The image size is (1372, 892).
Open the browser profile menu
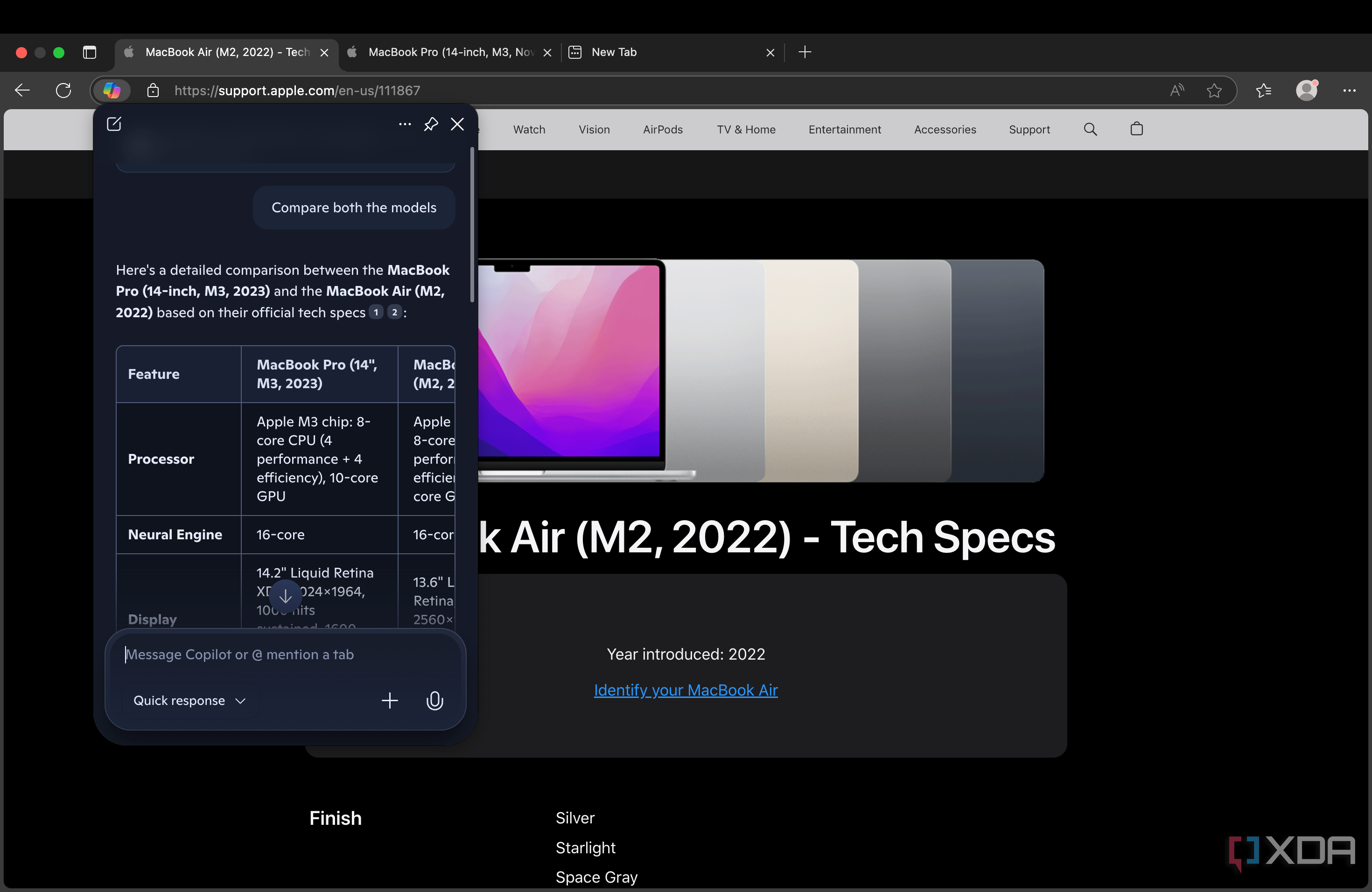click(1306, 91)
